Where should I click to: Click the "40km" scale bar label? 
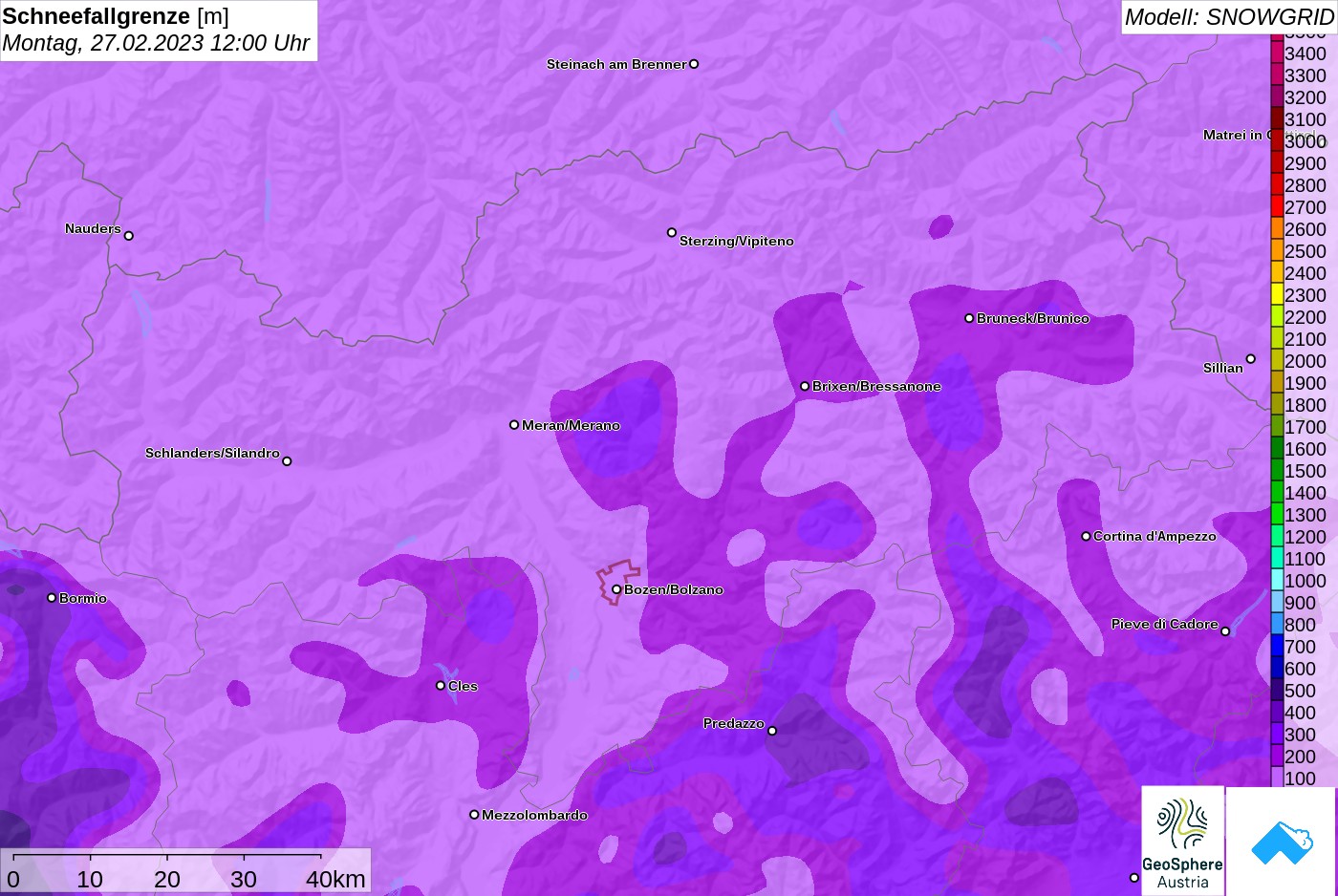335,879
